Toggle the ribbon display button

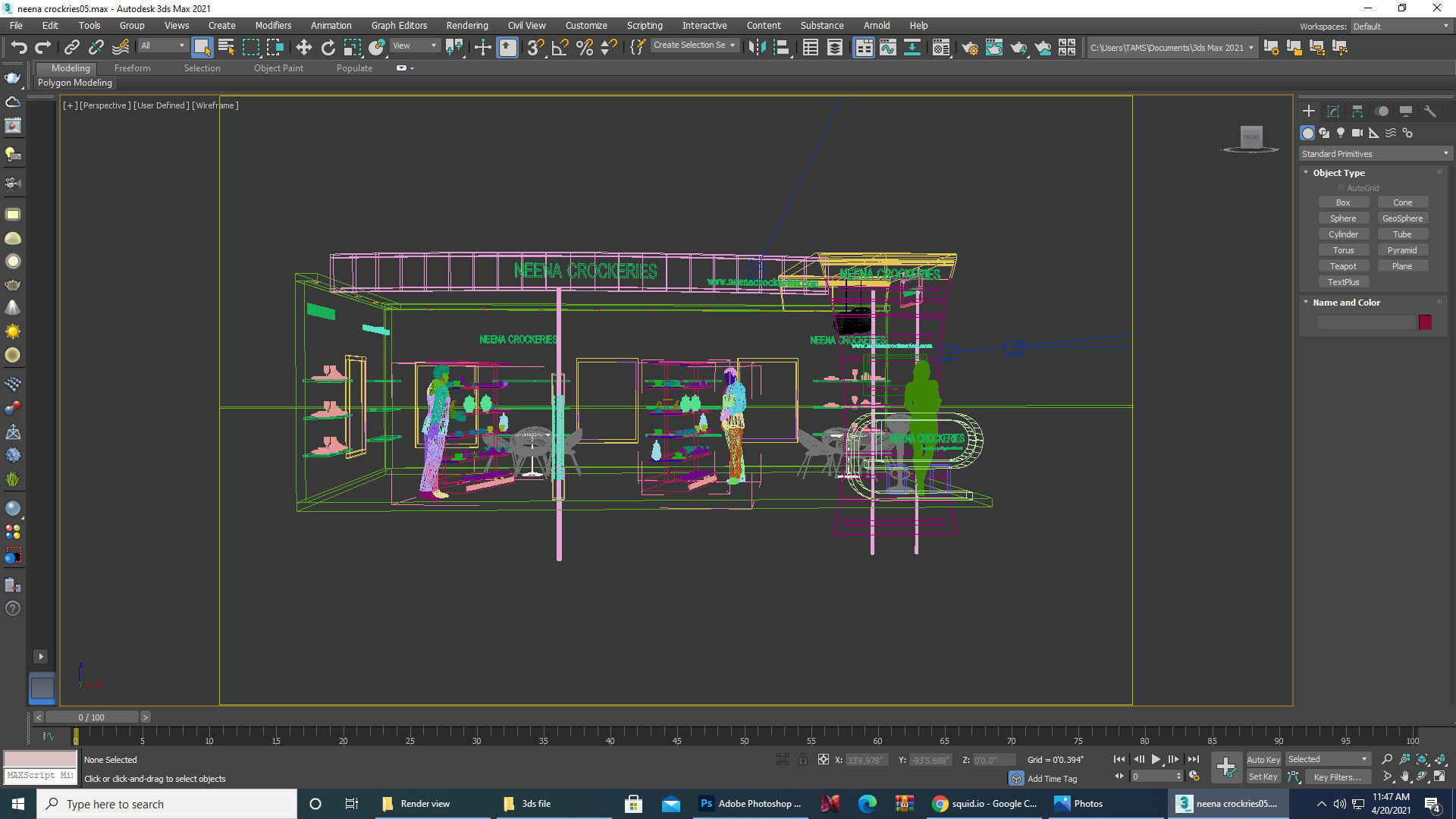coord(864,47)
